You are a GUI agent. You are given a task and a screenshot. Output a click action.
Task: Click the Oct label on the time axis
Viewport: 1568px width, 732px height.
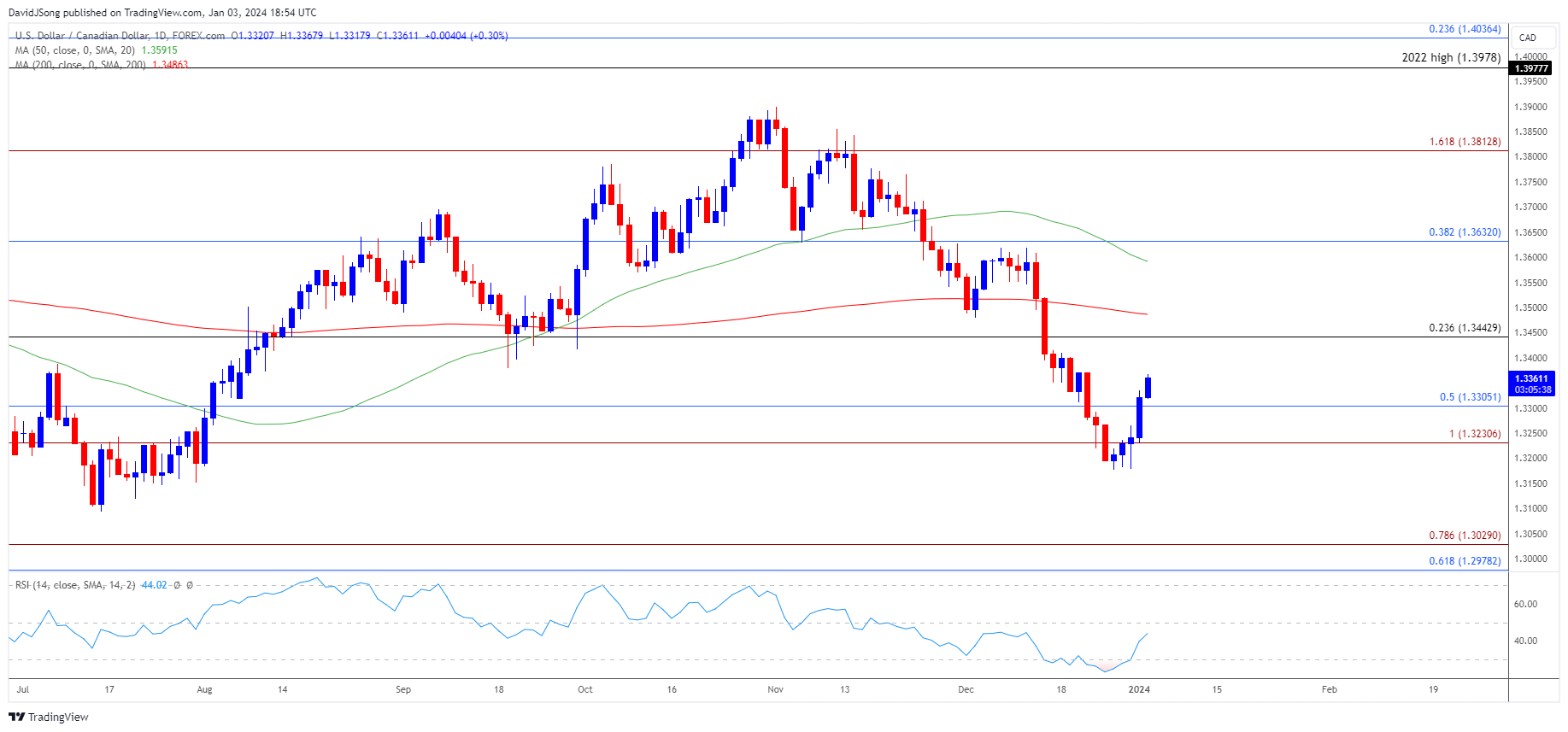point(585,689)
